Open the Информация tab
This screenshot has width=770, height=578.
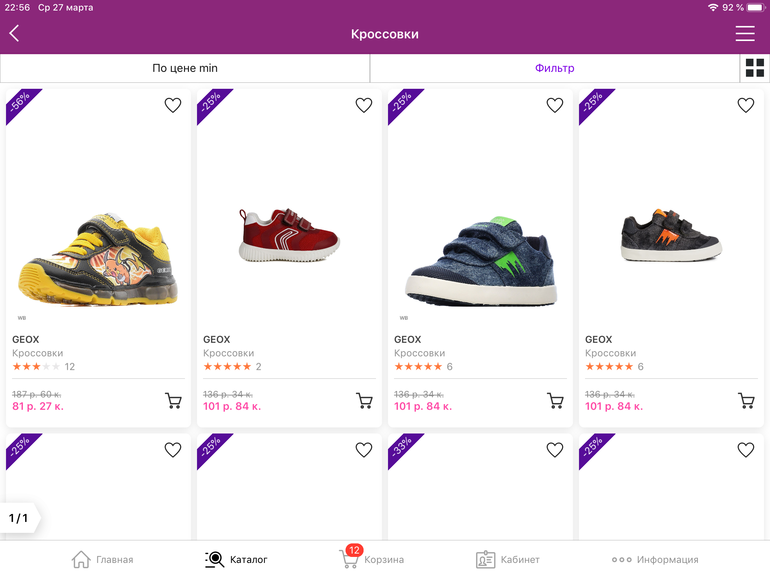coord(655,559)
